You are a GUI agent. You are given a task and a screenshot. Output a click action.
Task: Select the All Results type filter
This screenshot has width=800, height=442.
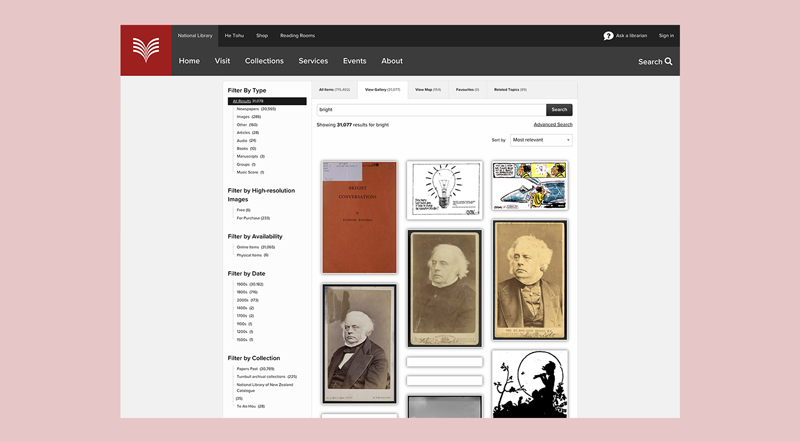pyautogui.click(x=267, y=101)
